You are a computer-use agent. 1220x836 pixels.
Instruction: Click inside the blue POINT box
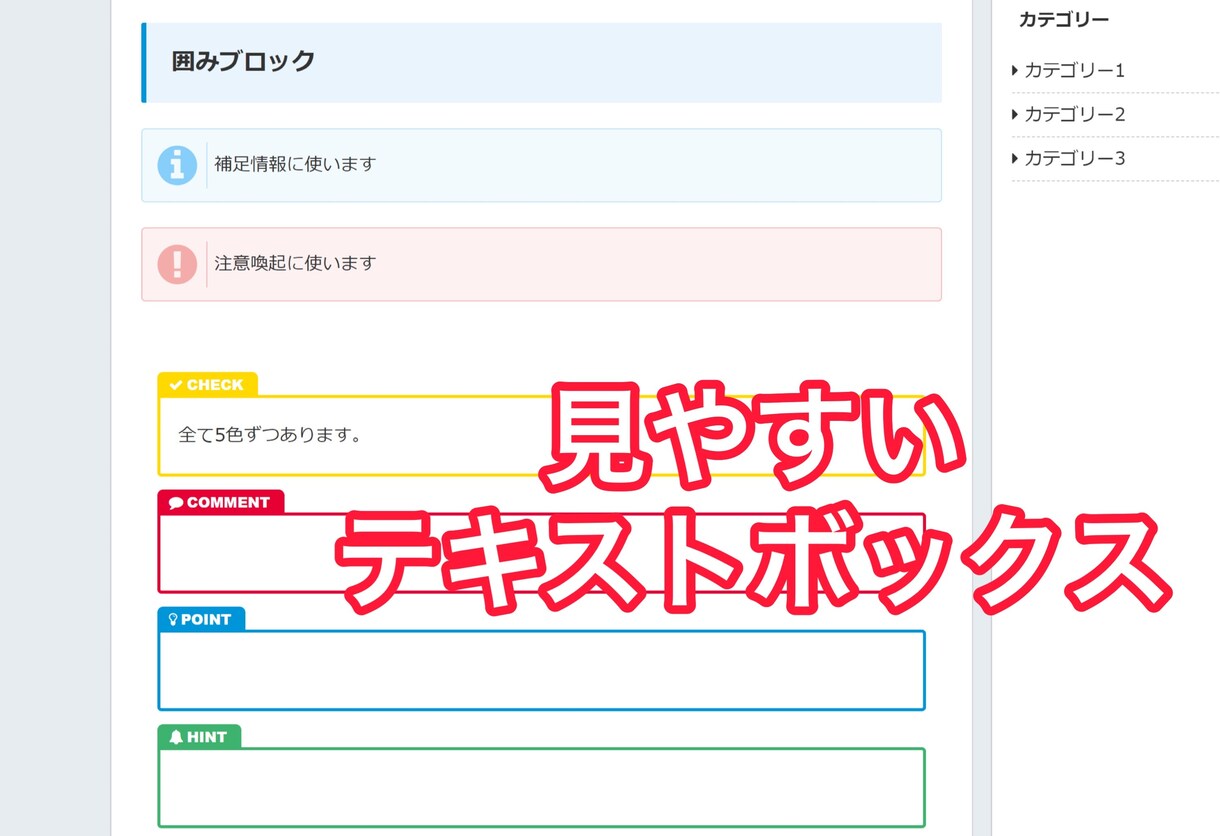tap(541, 670)
